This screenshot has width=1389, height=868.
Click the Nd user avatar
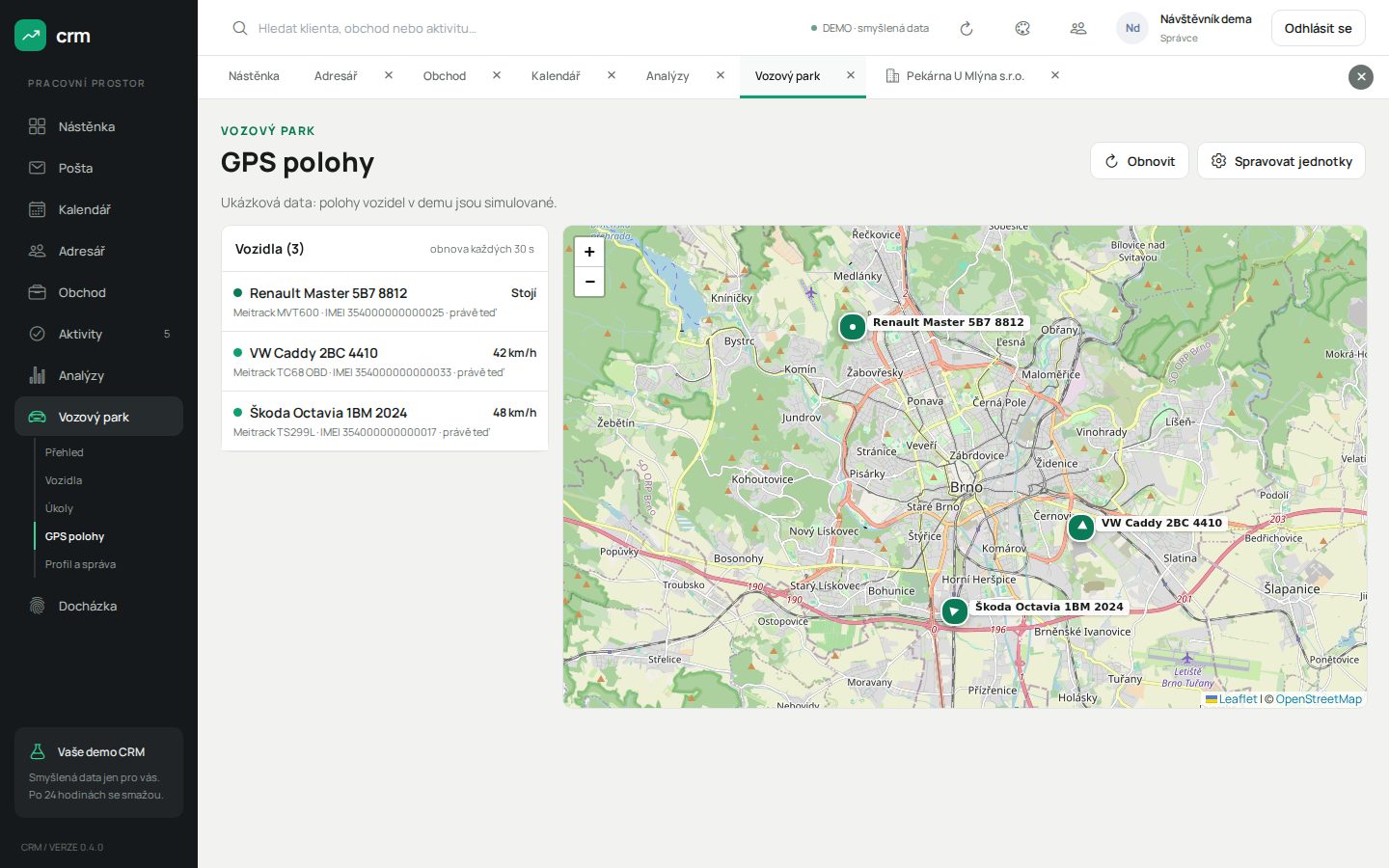[x=1132, y=28]
